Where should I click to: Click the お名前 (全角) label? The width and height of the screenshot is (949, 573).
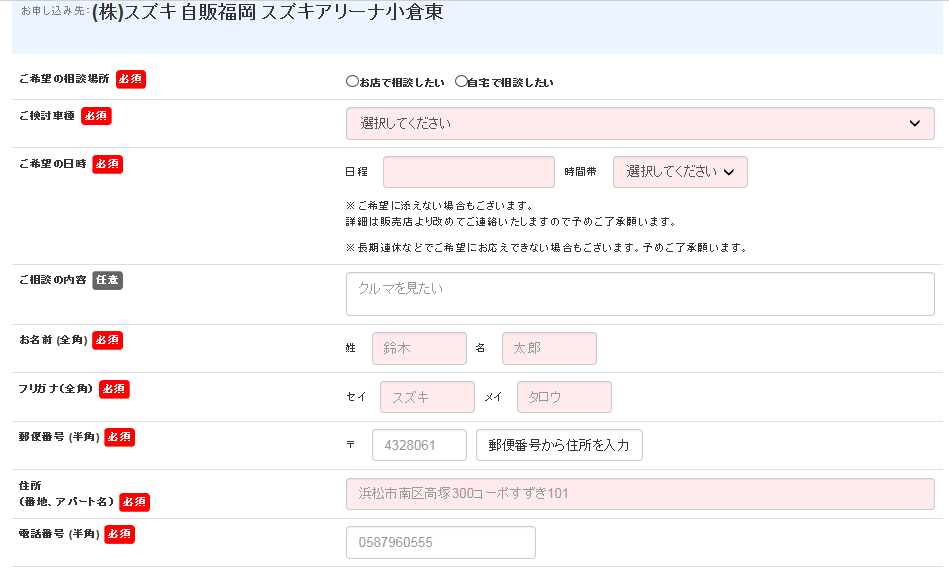click(53, 340)
